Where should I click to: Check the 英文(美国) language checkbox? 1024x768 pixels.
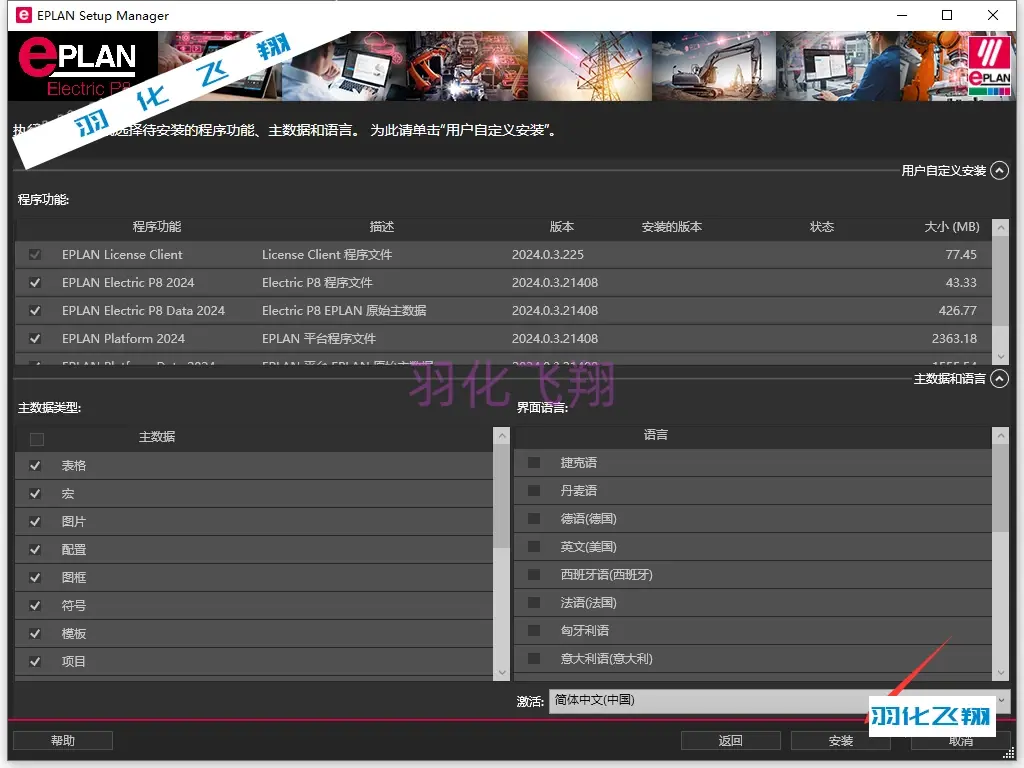point(534,547)
